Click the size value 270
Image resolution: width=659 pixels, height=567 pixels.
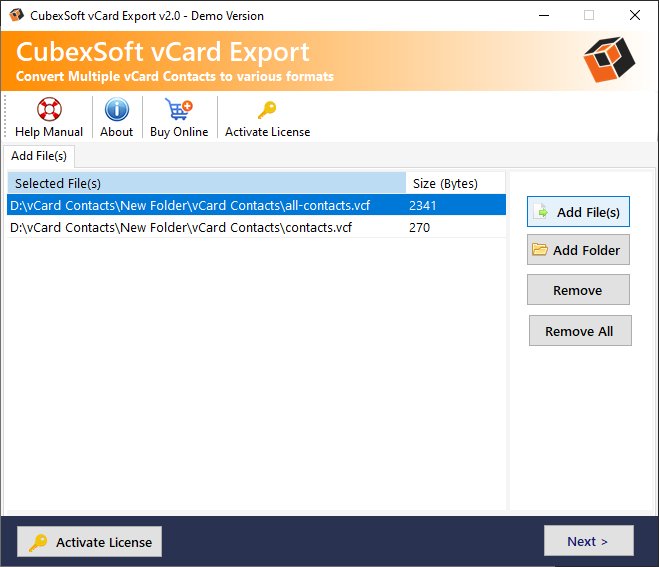coord(419,227)
